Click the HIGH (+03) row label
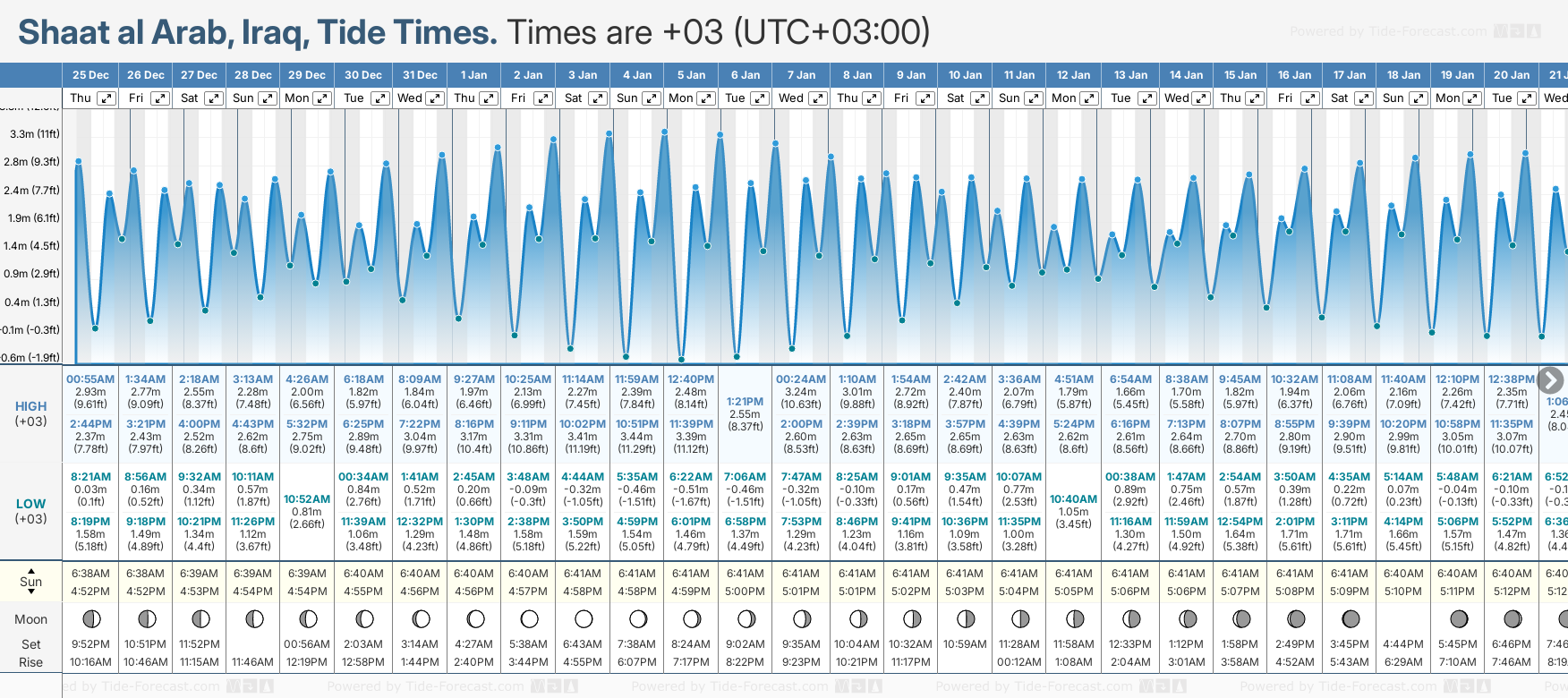The height and width of the screenshot is (698, 1568). click(x=30, y=413)
